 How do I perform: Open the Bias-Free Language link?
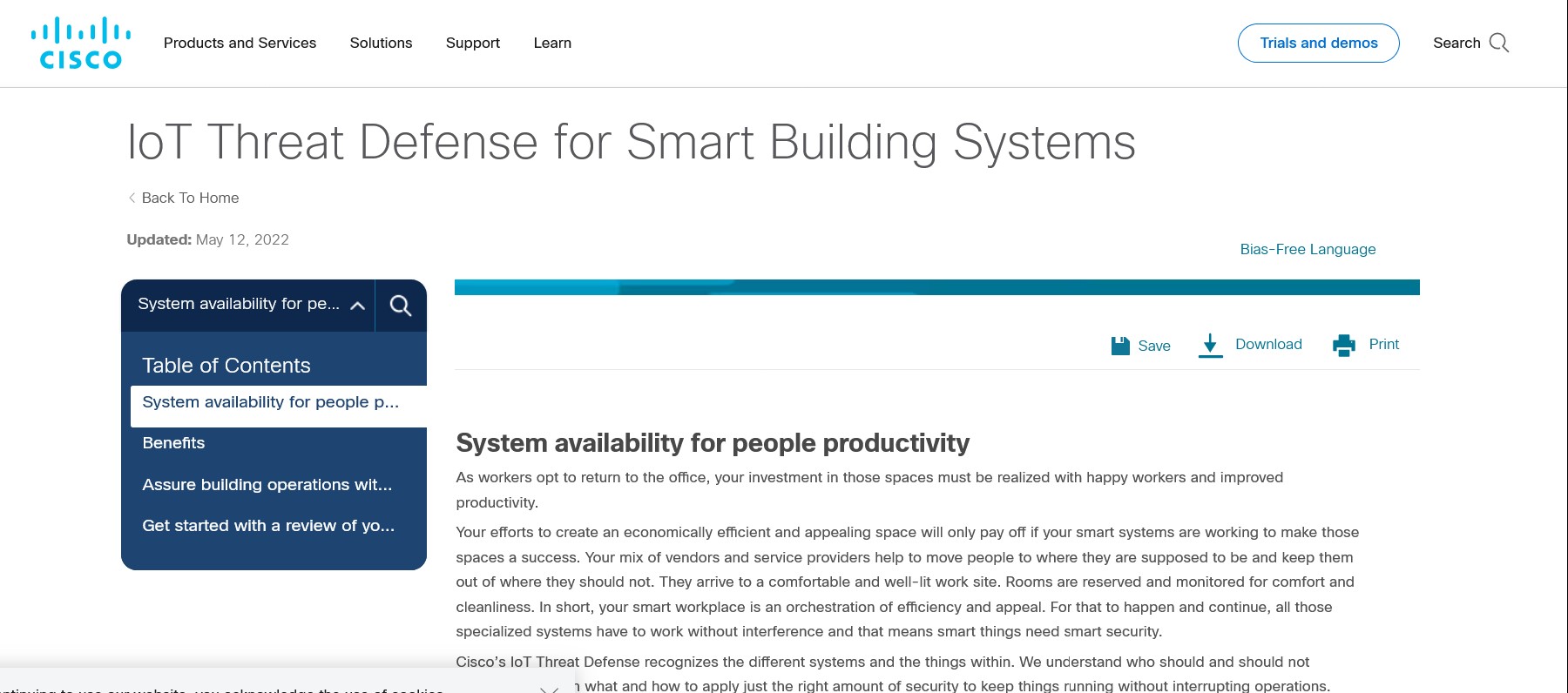(x=1308, y=249)
